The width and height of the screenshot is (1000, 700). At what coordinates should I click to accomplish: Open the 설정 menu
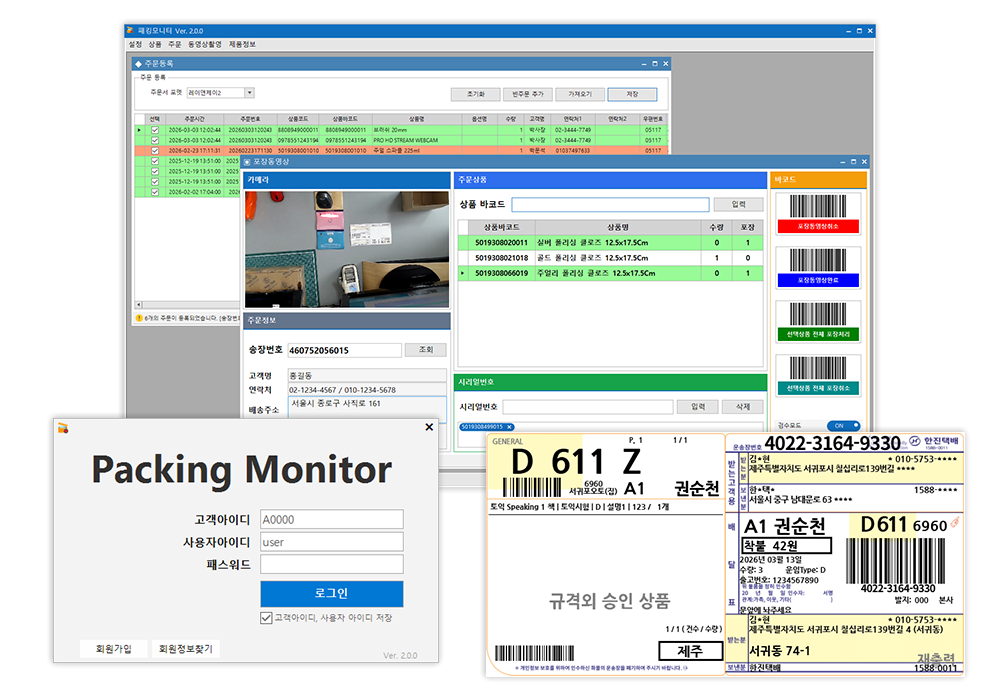[x=135, y=44]
